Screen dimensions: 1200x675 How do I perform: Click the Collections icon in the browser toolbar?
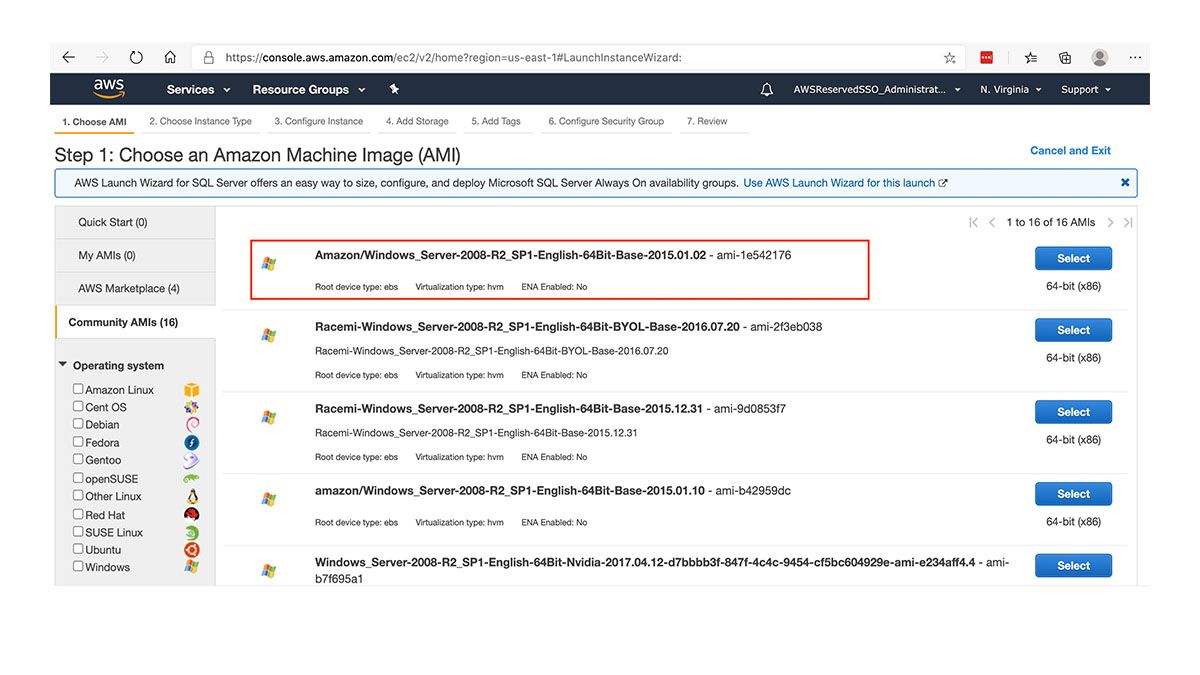[1064, 58]
